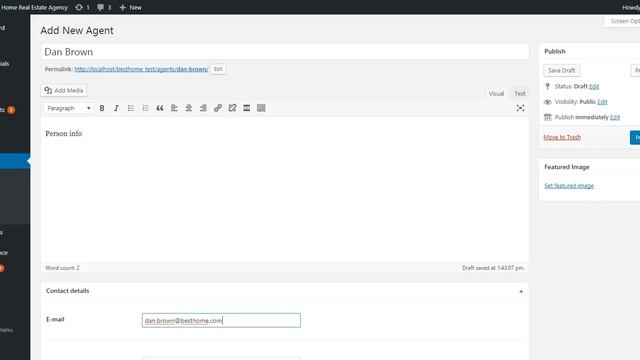640x360 pixels.
Task: Insert a numbered list
Action: pyautogui.click(x=145, y=108)
